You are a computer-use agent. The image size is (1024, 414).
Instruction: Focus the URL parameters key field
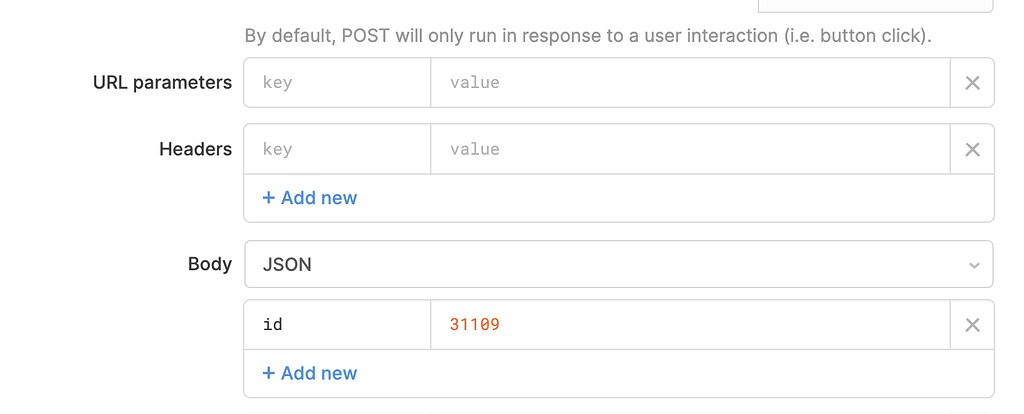(x=337, y=83)
